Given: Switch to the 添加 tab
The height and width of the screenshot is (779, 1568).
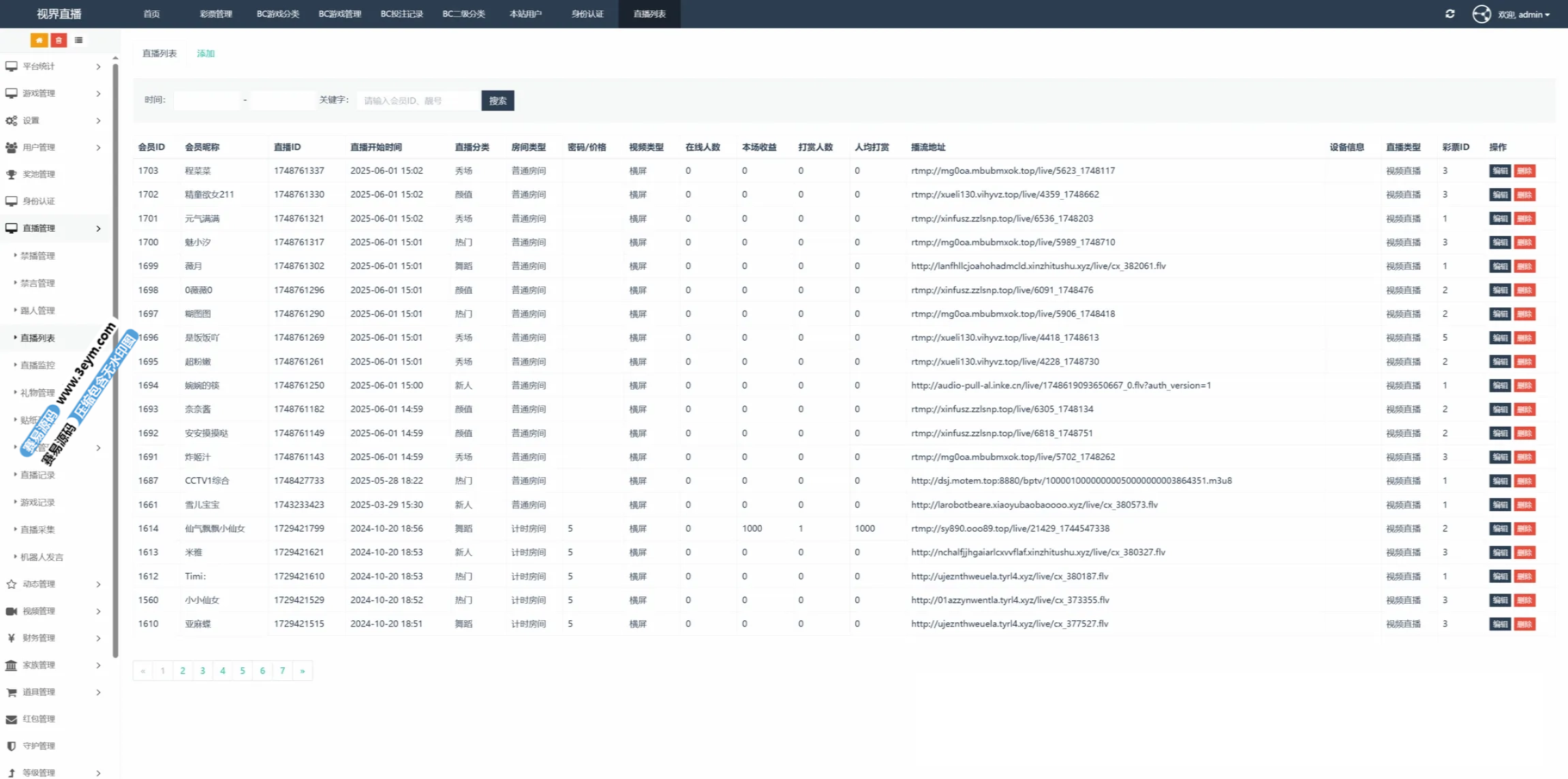Looking at the screenshot, I should 205,53.
